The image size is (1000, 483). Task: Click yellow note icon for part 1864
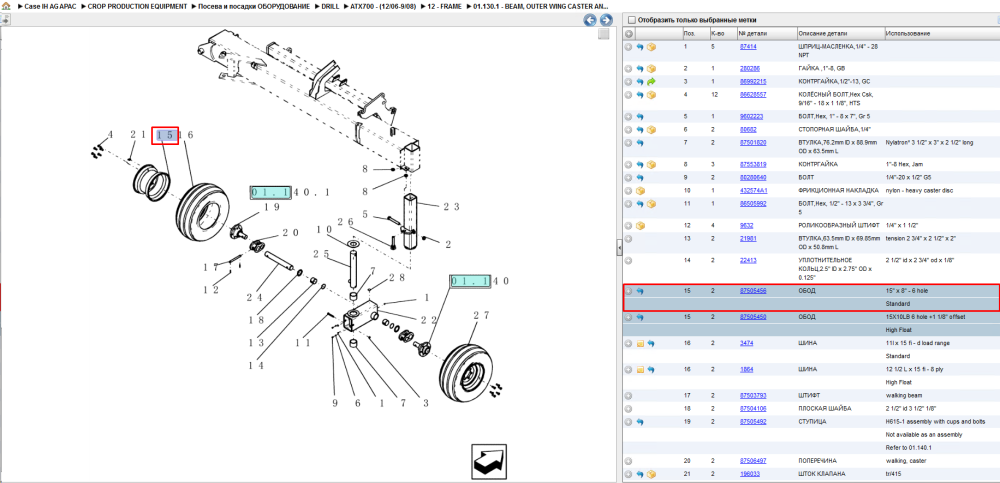pyautogui.click(x=640, y=369)
